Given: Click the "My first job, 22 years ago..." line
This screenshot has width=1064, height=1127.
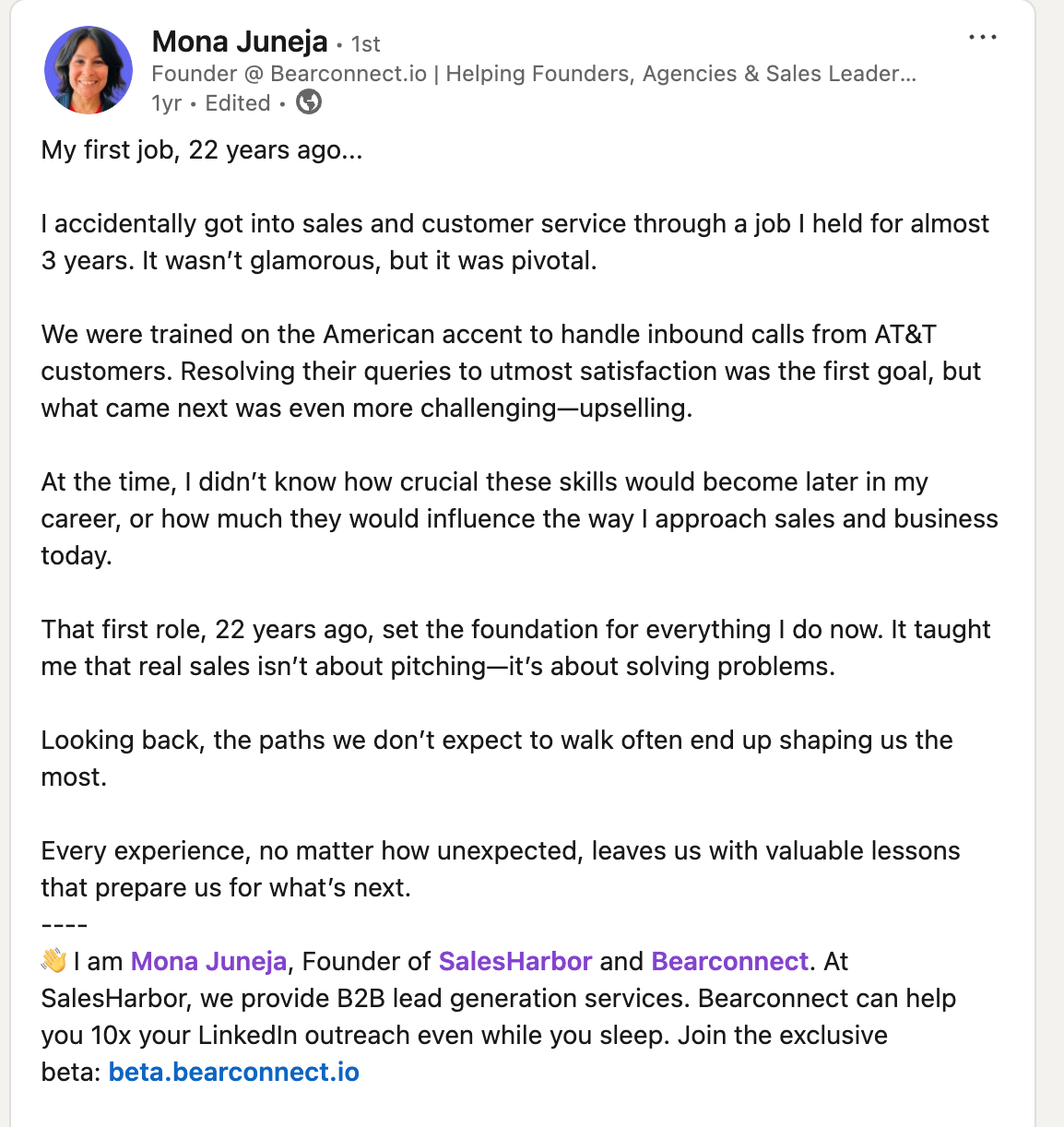Looking at the screenshot, I should [202, 149].
